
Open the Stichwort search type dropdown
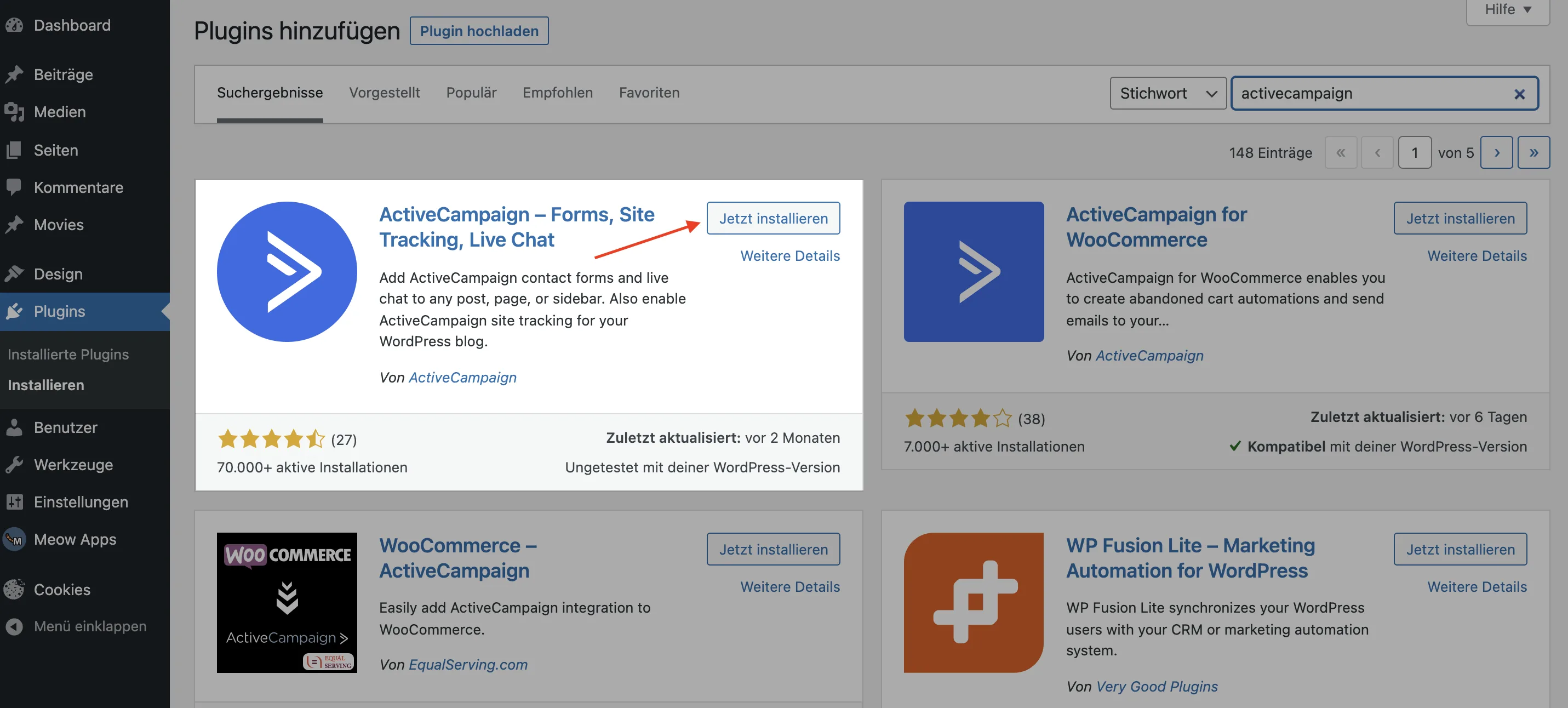(1168, 93)
